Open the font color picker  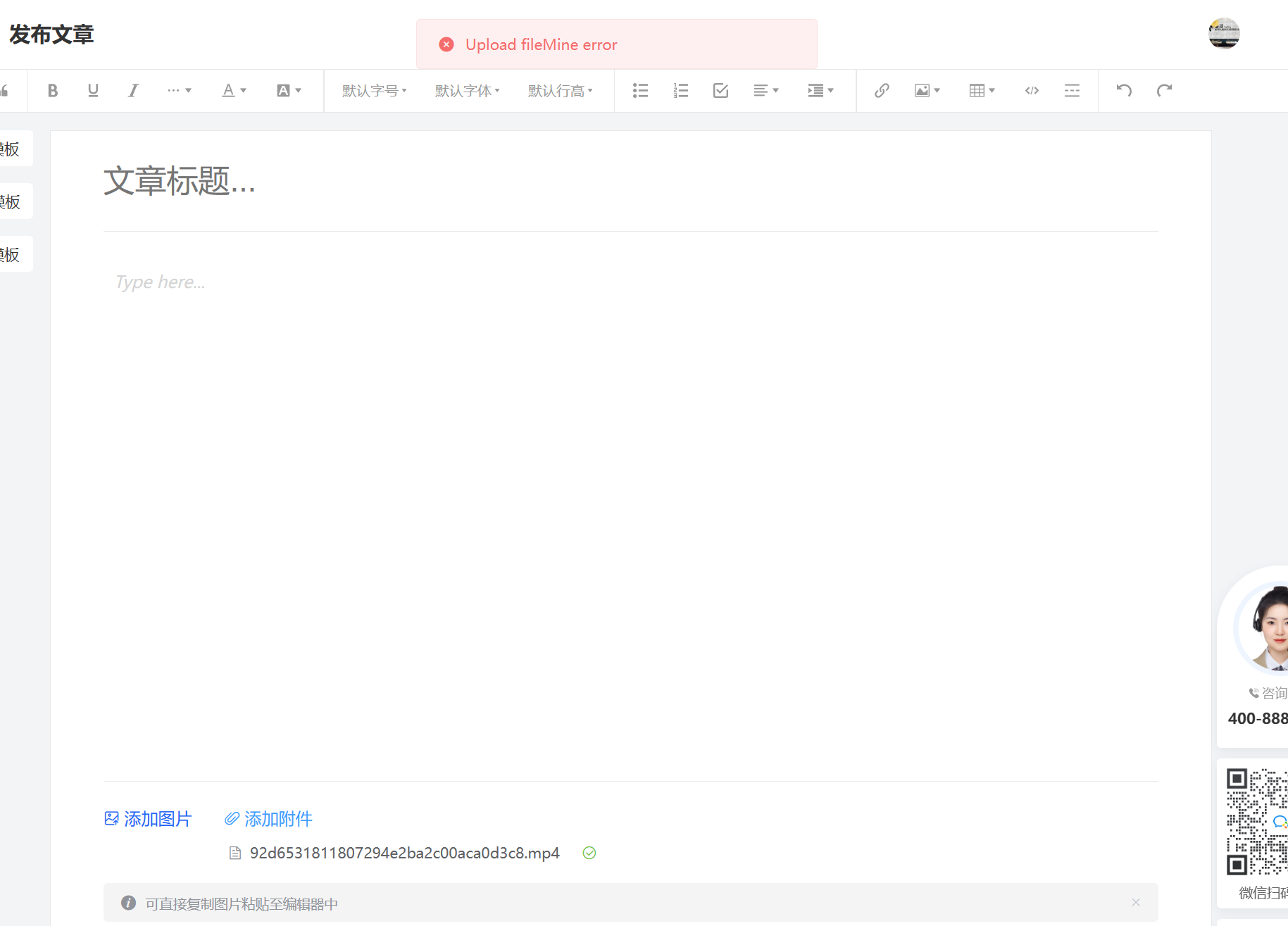point(234,90)
